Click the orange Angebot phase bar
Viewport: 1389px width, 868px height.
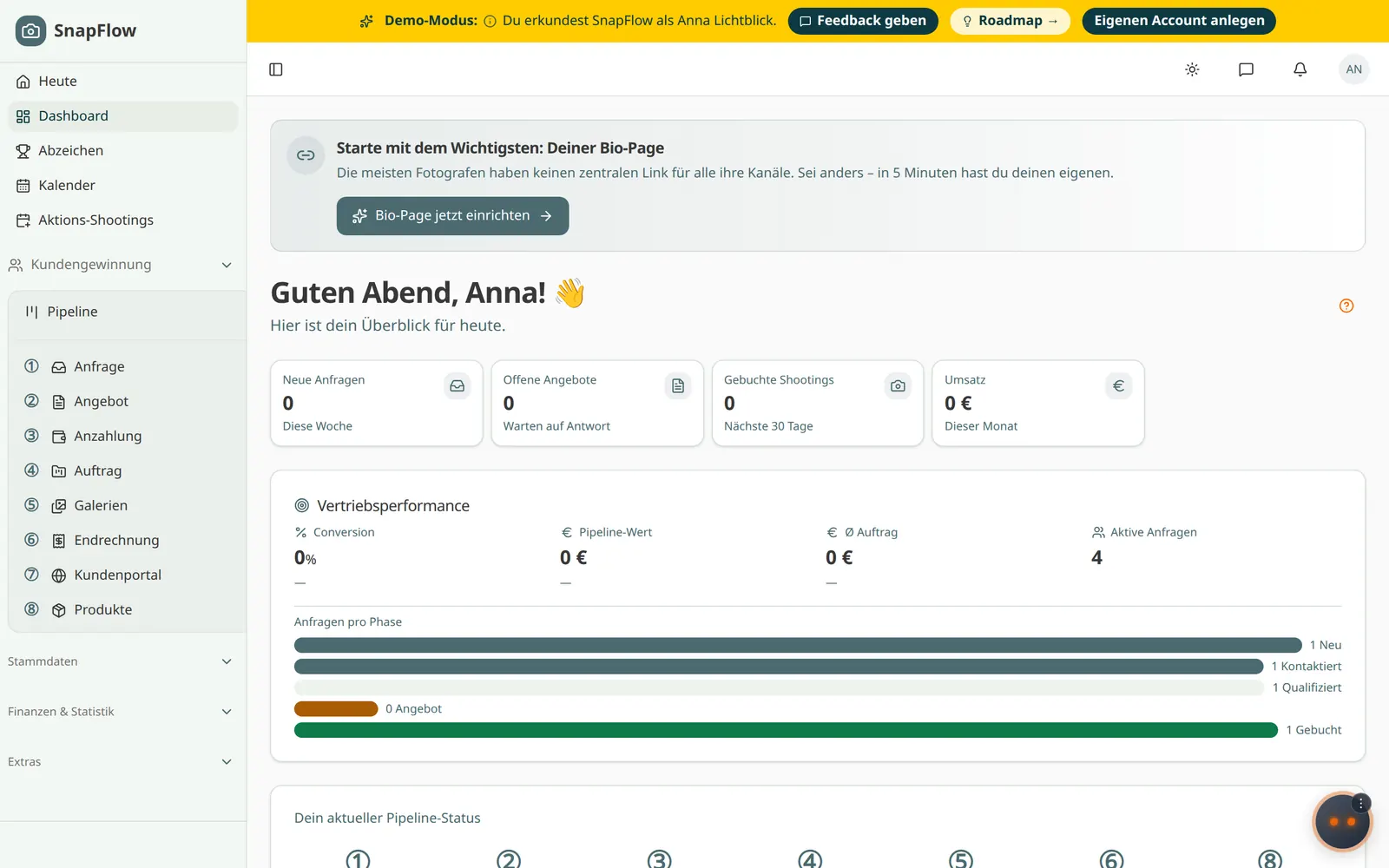[x=336, y=709]
